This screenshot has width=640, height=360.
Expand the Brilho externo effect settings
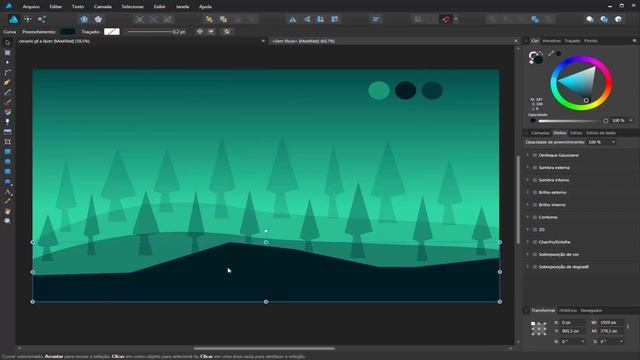click(x=528, y=192)
